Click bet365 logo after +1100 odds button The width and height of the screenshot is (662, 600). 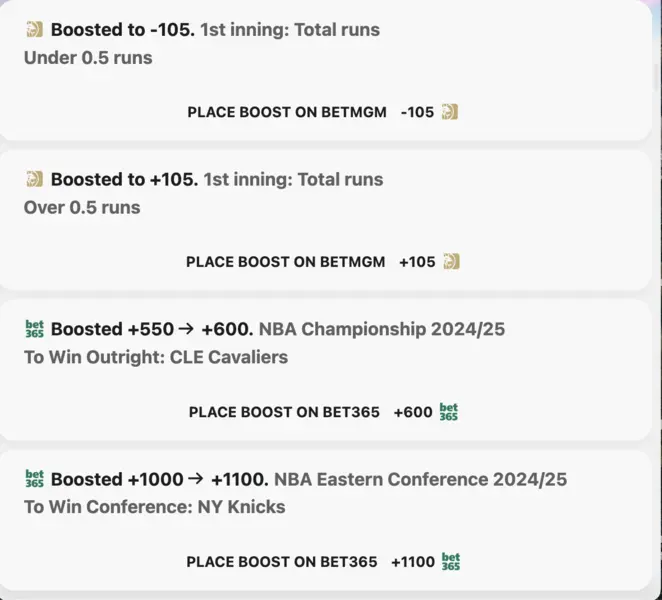(x=450, y=562)
